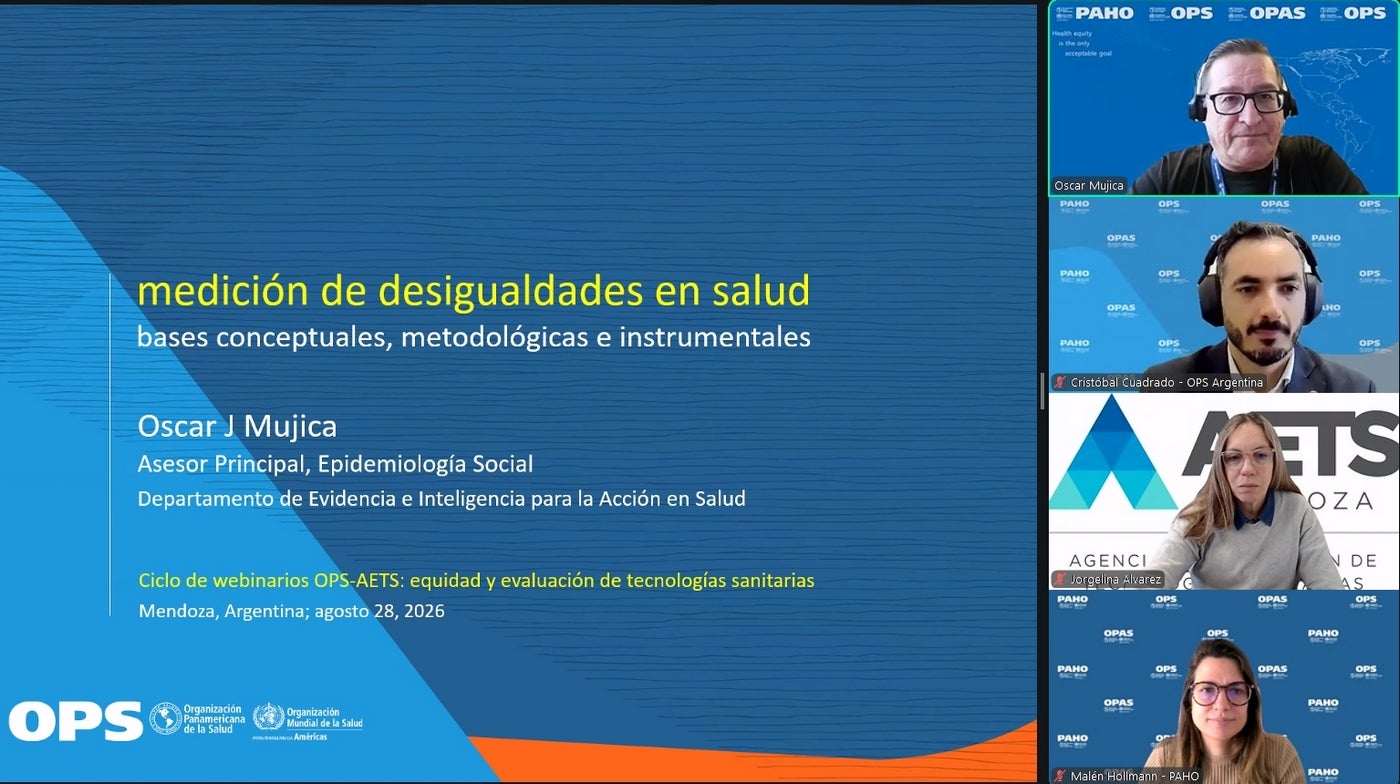1400x784 pixels.
Task: Click 'Departamento de Evidencia e Inteligencia' line
Action: [x=441, y=498]
